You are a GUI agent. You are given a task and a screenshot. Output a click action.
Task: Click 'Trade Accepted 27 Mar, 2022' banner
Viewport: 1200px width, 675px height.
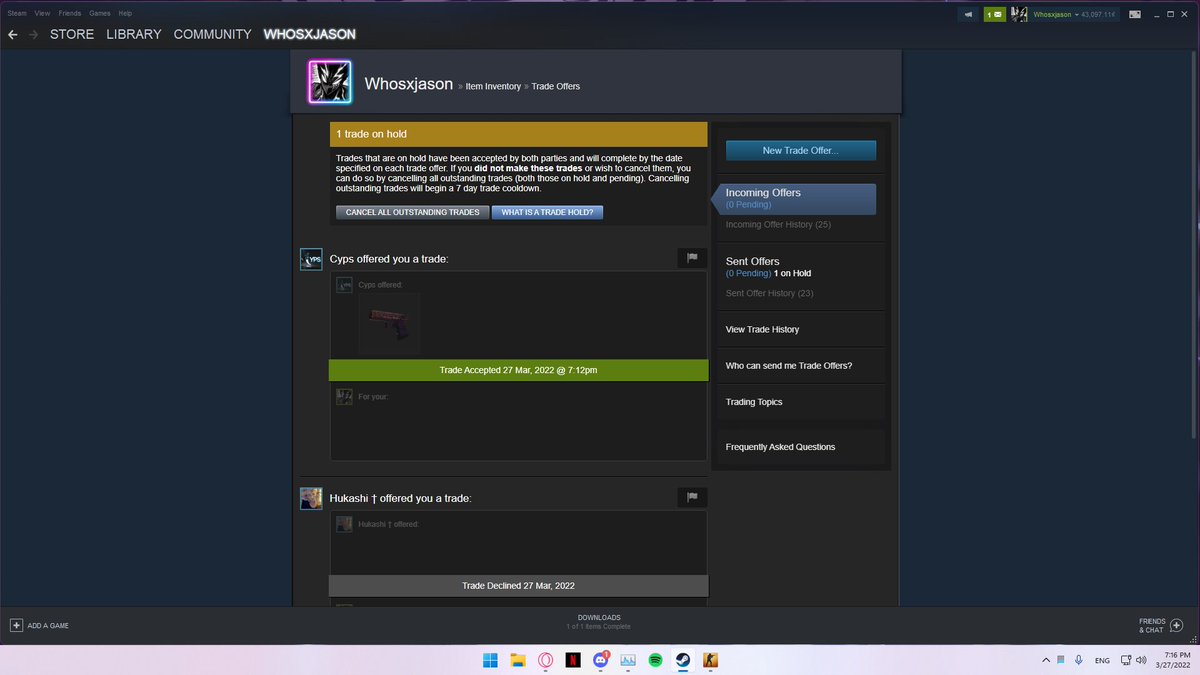point(518,370)
